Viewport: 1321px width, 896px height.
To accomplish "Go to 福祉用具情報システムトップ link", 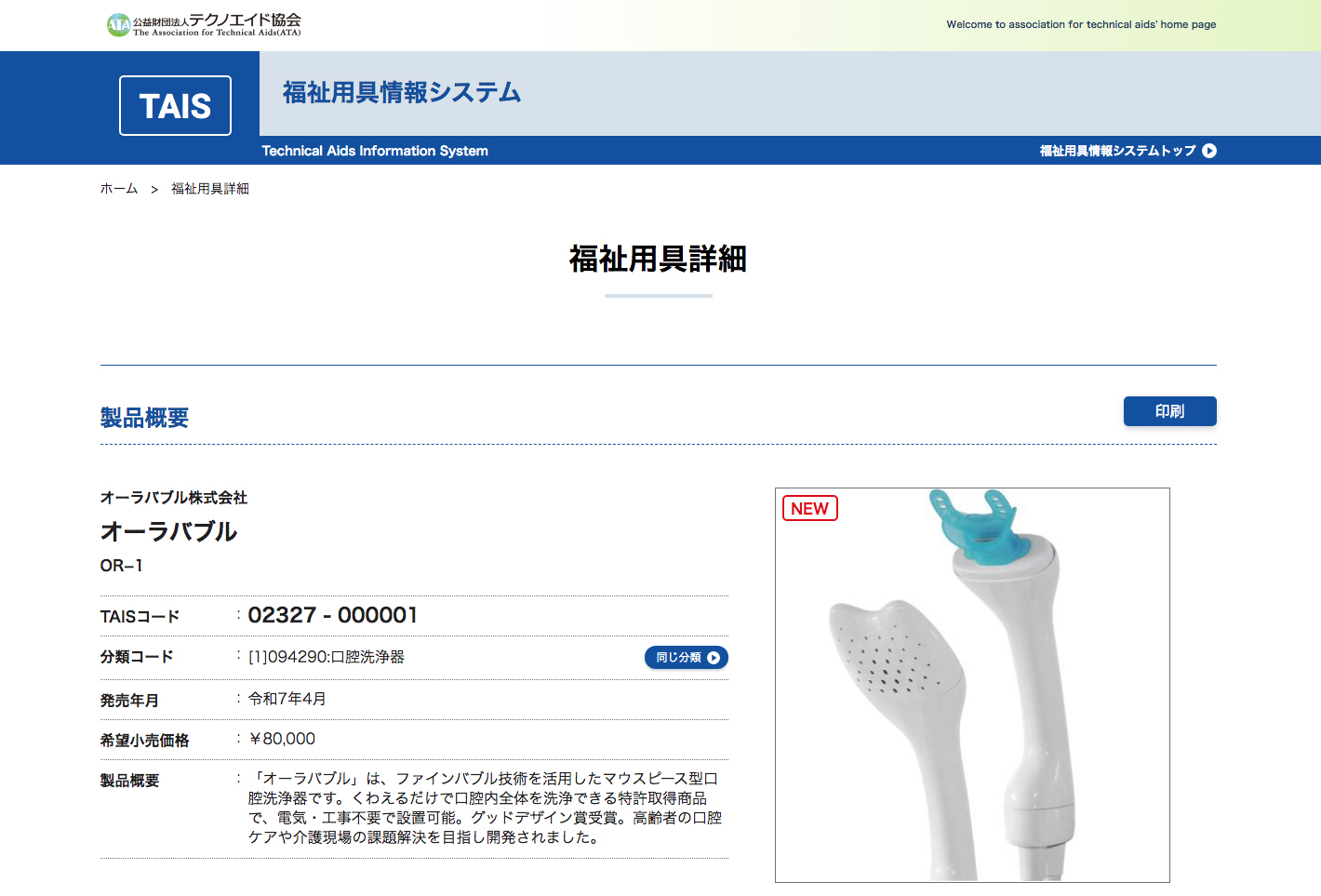I will [1117, 151].
